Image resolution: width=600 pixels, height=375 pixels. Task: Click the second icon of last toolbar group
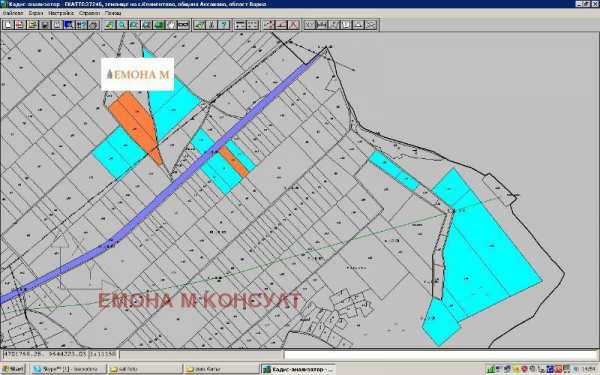pyautogui.click(x=321, y=25)
